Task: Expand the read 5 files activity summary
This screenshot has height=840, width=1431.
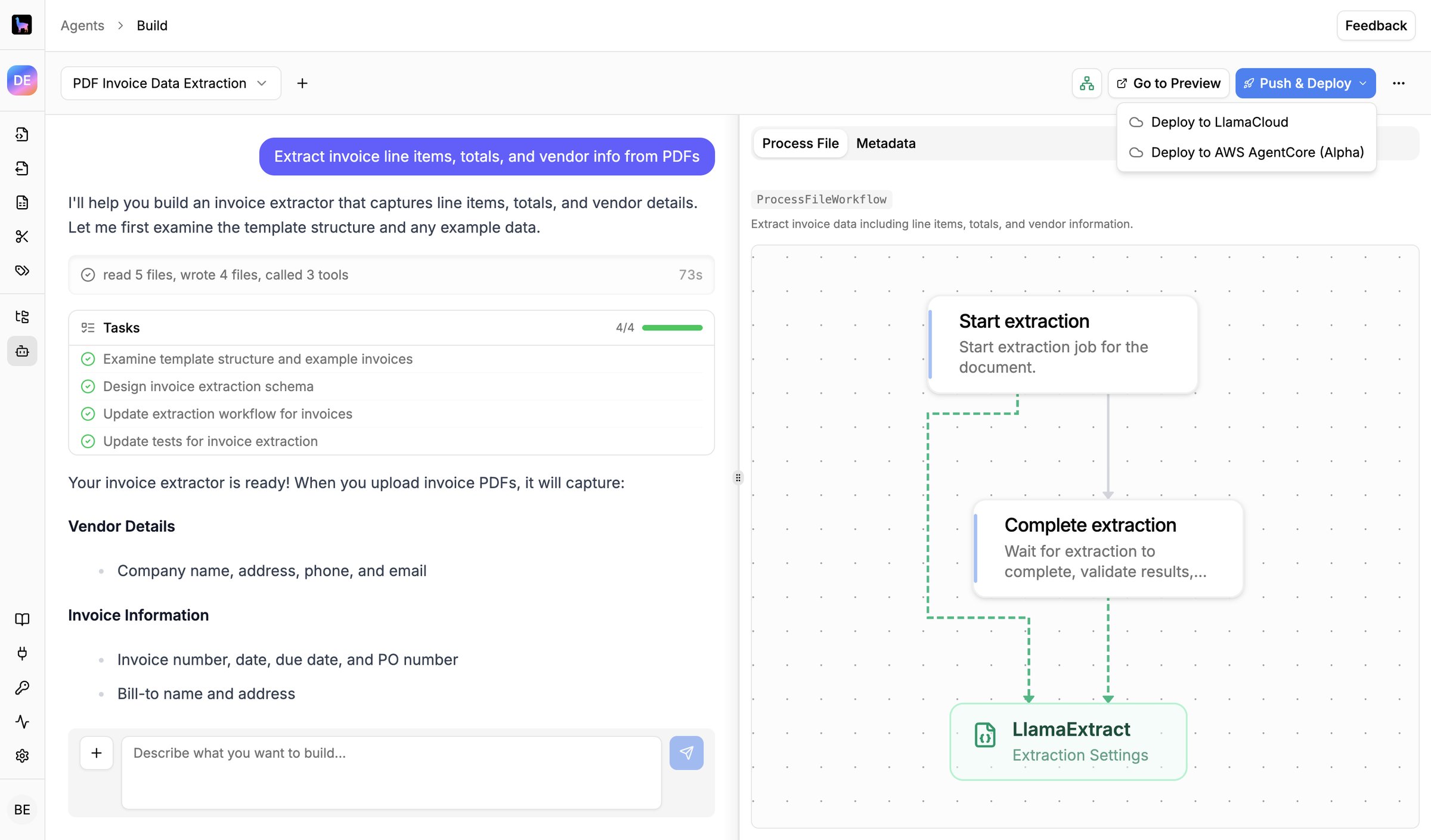Action: [392, 275]
